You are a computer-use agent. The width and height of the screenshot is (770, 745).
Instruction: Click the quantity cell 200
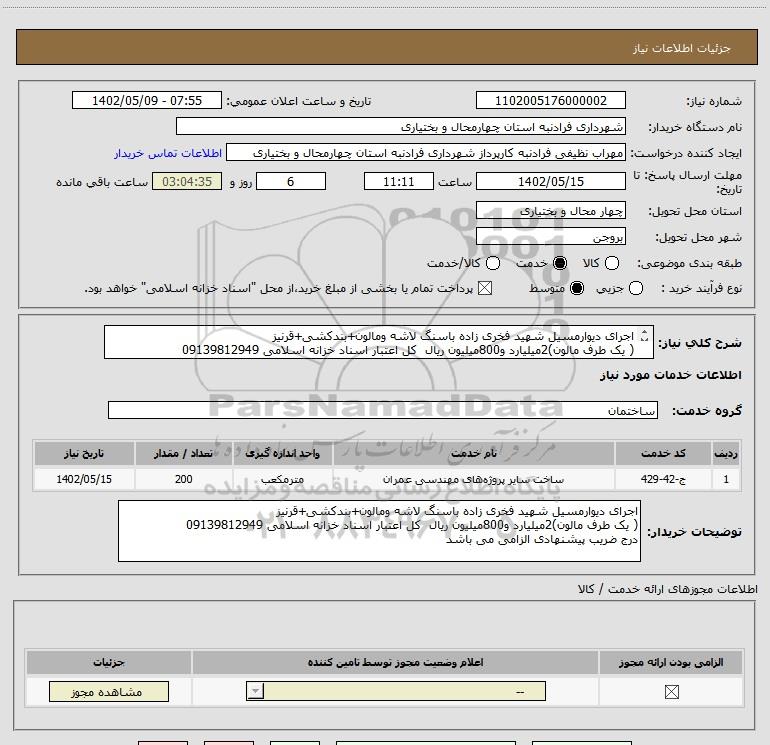184,479
